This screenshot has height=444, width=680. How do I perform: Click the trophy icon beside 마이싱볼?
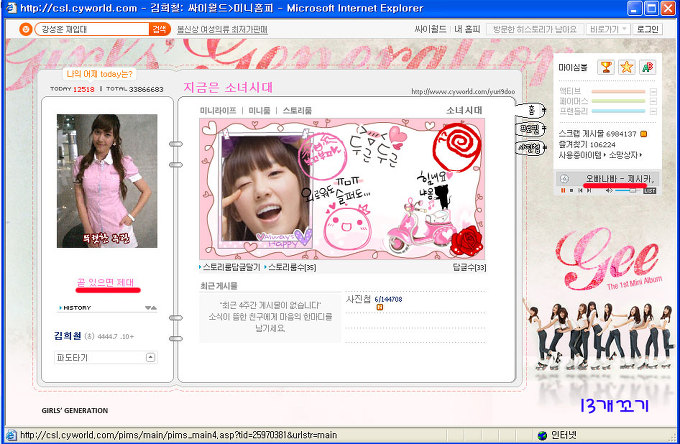click(x=606, y=67)
